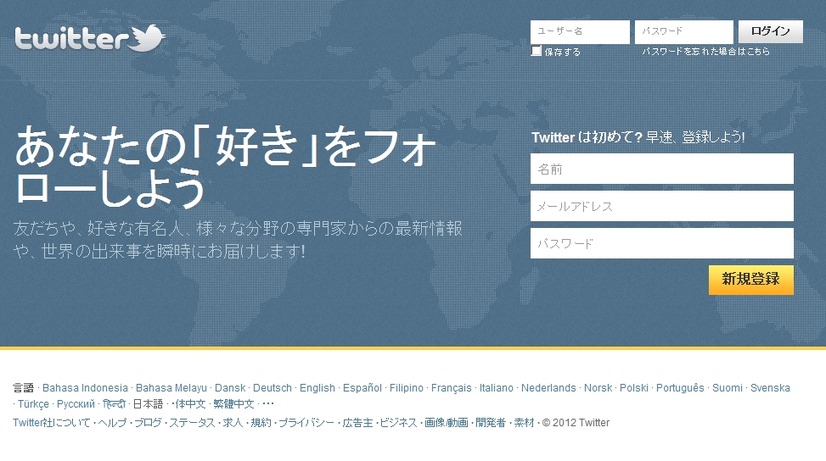Choose Português language link
Image resolution: width=826 pixels, height=461 pixels.
[680, 388]
